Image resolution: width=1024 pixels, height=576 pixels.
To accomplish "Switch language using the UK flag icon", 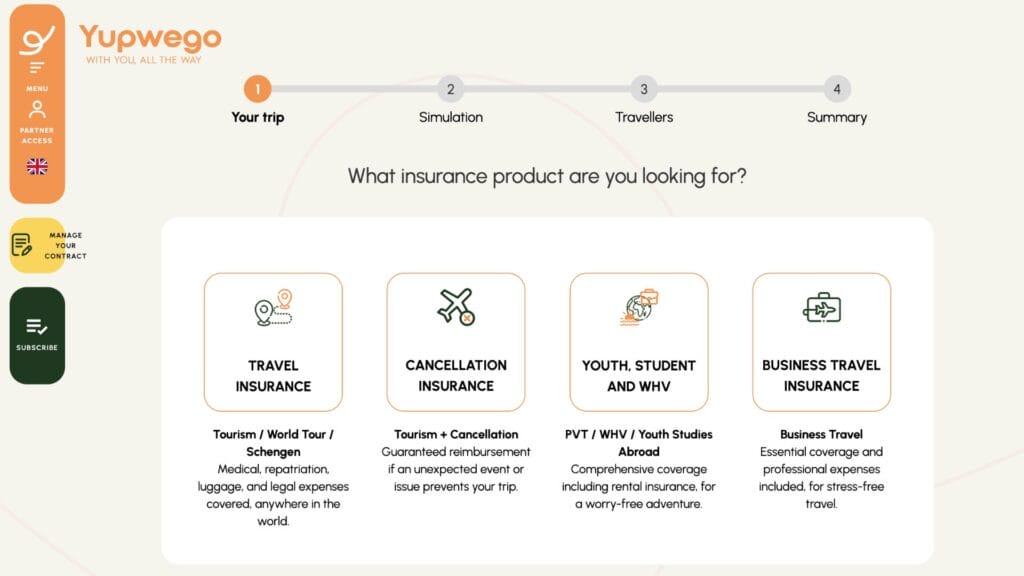I will (x=36, y=166).
